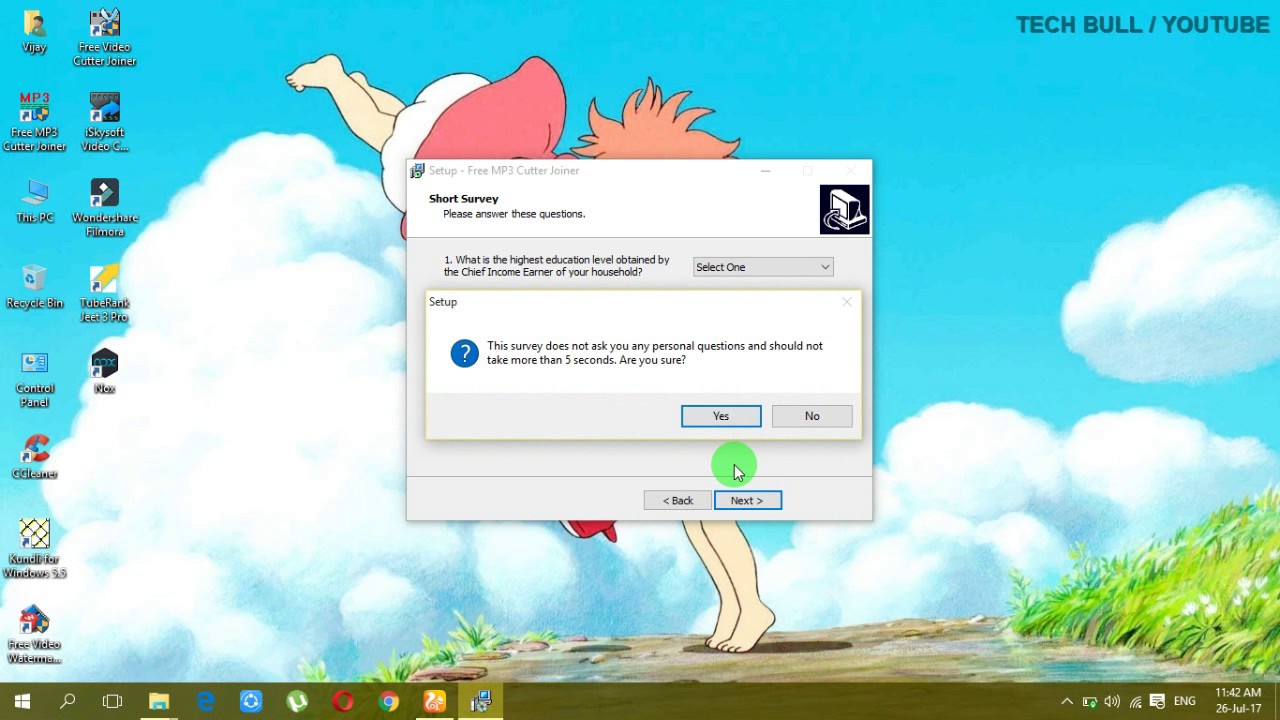This screenshot has height=720, width=1280.
Task: Close the Setup confirmation dialog
Action: point(847,301)
